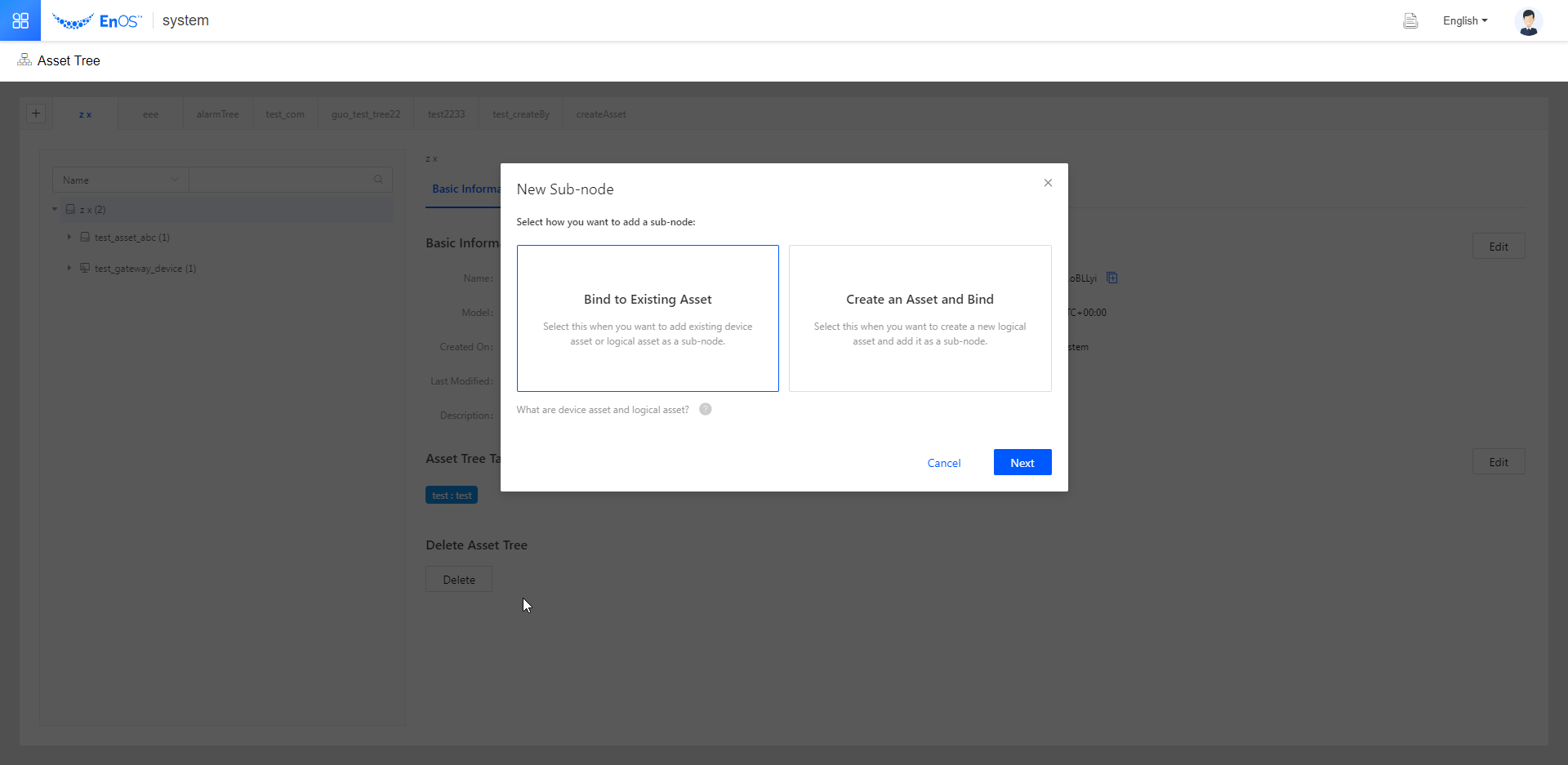Viewport: 1568px width, 765px height.
Task: Switch to the eee tab
Action: tap(150, 114)
